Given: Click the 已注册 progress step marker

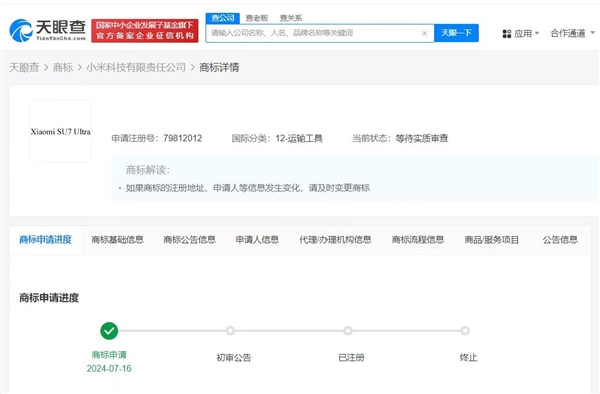Looking at the screenshot, I should click(x=347, y=331).
